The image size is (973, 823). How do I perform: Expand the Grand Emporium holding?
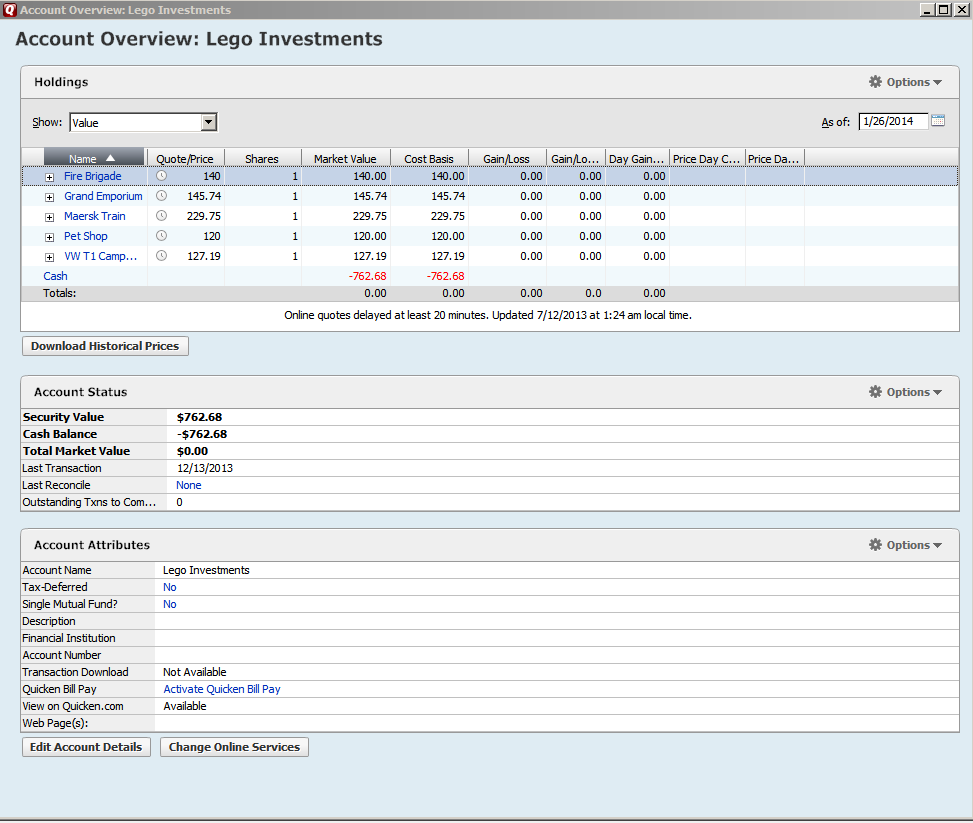[x=50, y=197]
